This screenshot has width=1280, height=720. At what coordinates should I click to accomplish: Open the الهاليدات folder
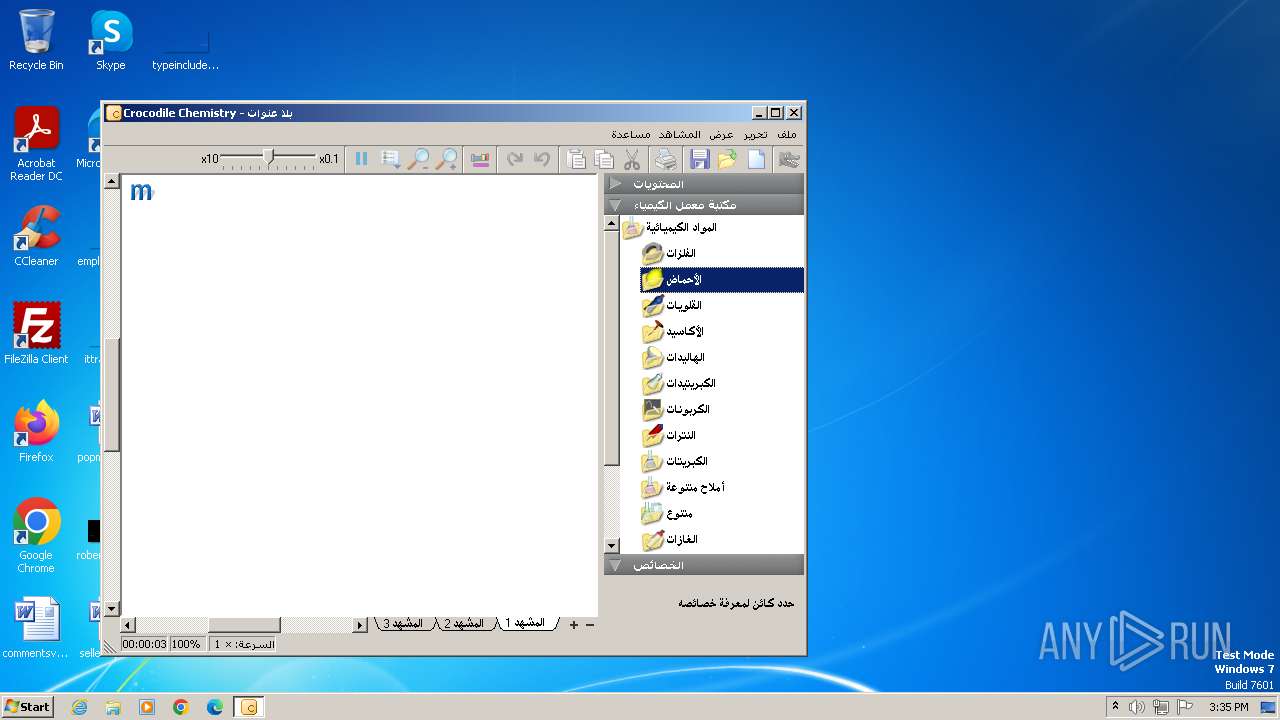pos(674,358)
